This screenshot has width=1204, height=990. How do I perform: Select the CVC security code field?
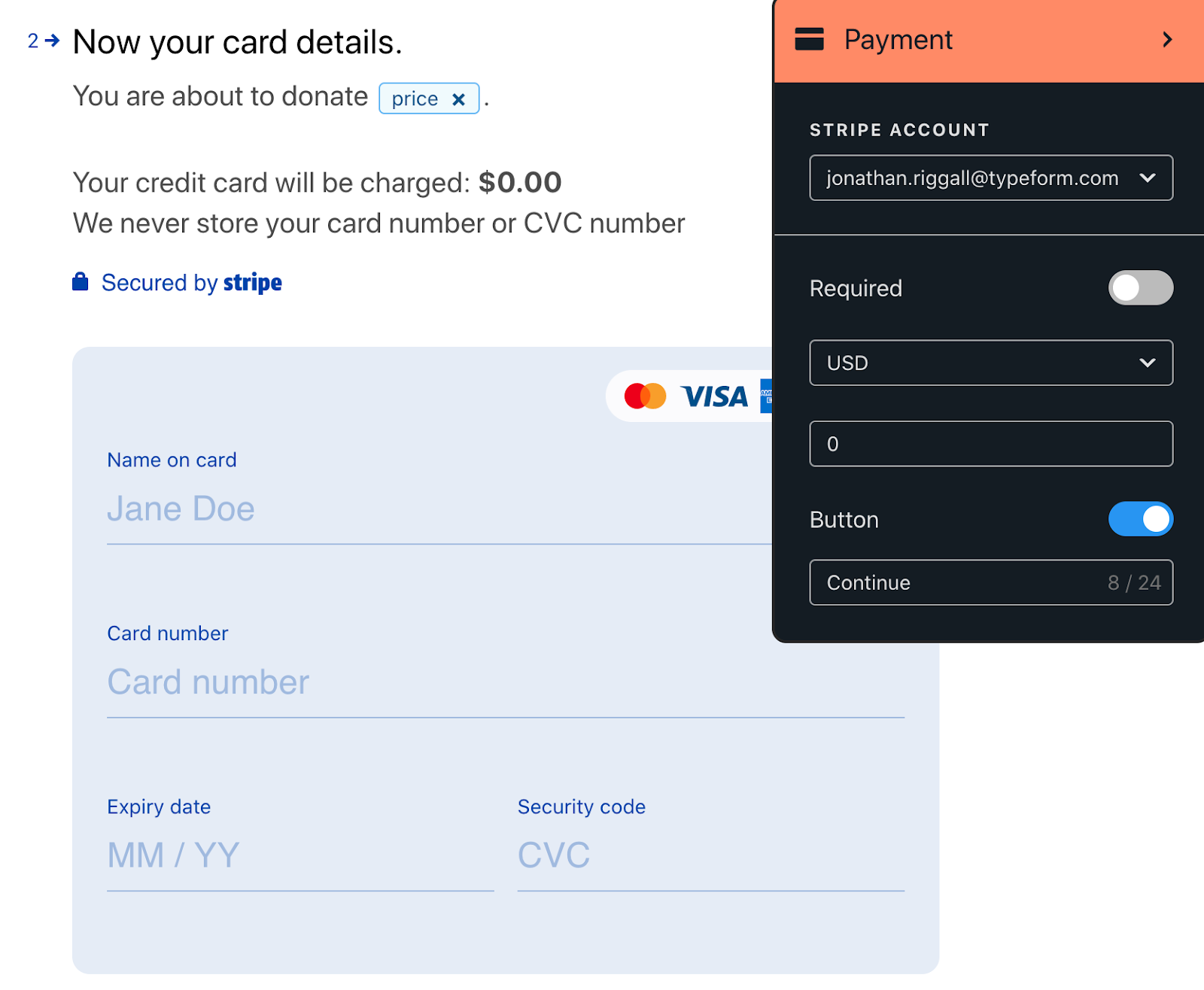[x=710, y=856]
